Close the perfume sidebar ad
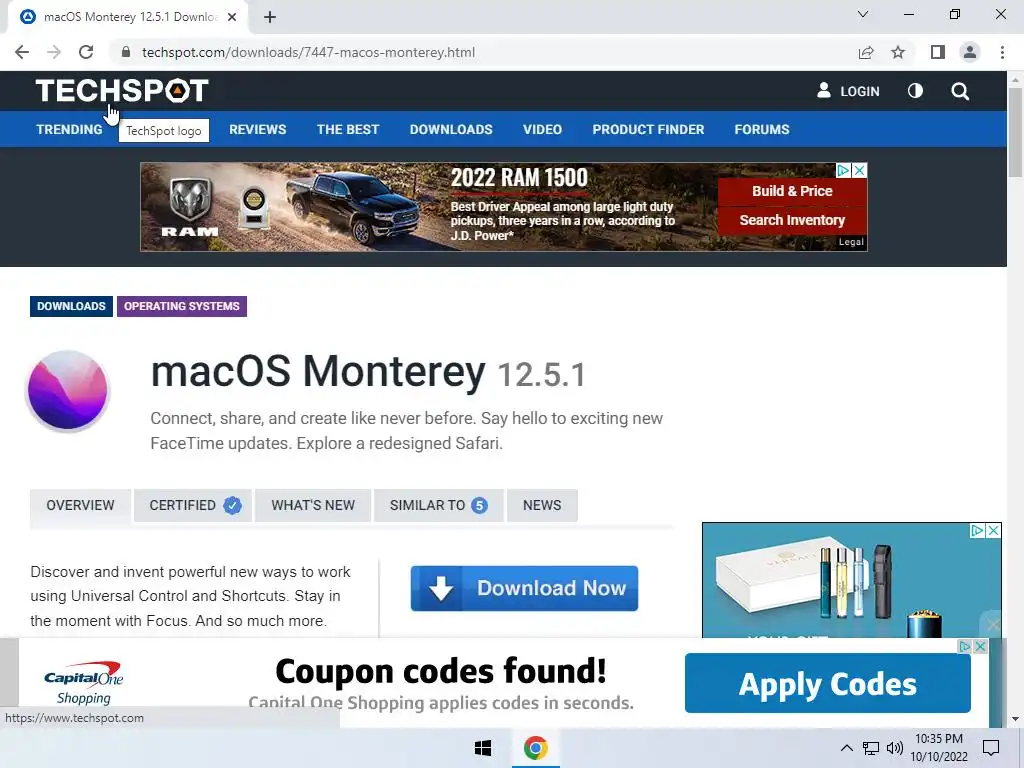1024x768 pixels. 993,530
